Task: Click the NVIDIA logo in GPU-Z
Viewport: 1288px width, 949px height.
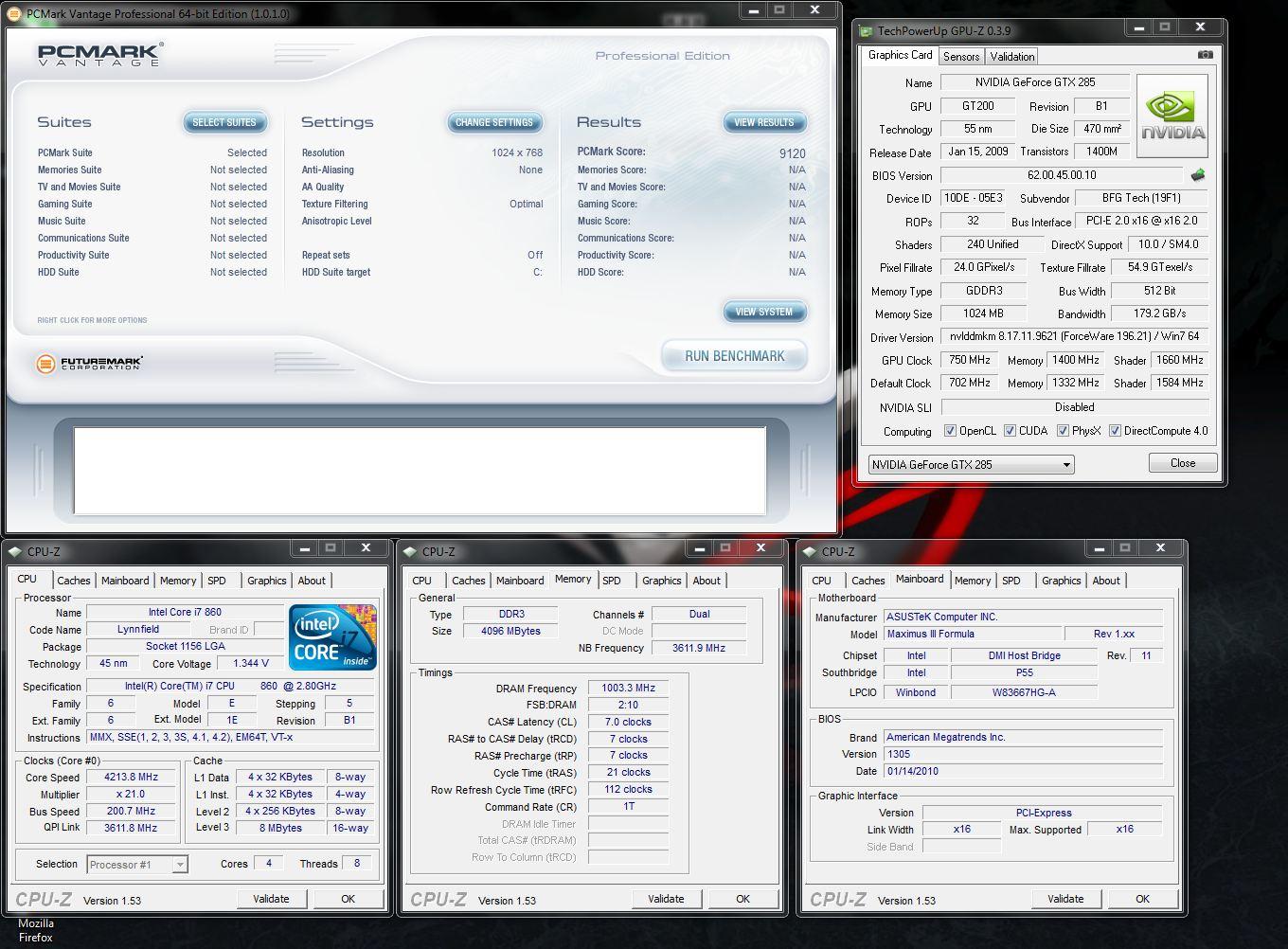Action: (1172, 116)
